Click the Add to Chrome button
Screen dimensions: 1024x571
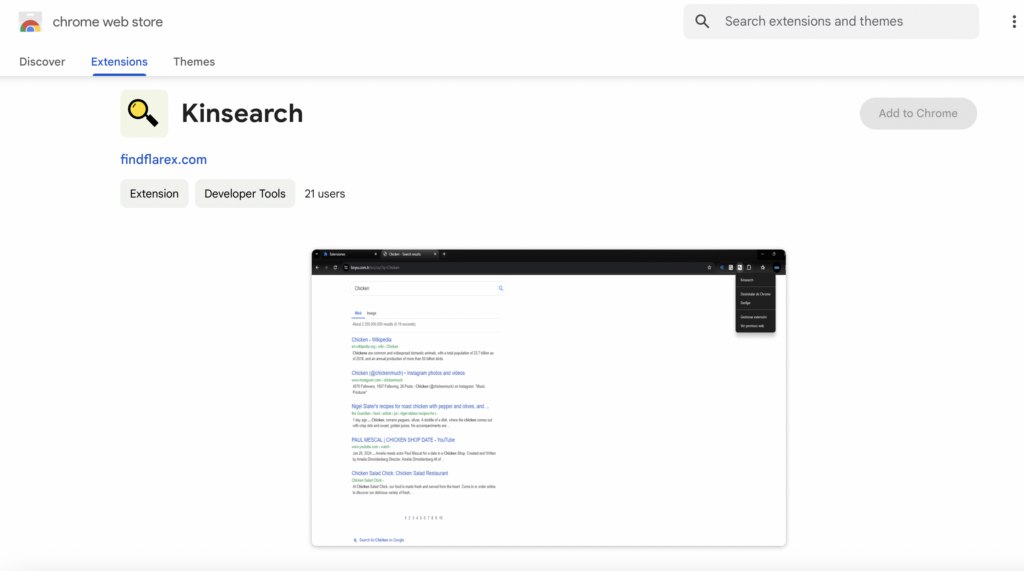click(918, 114)
